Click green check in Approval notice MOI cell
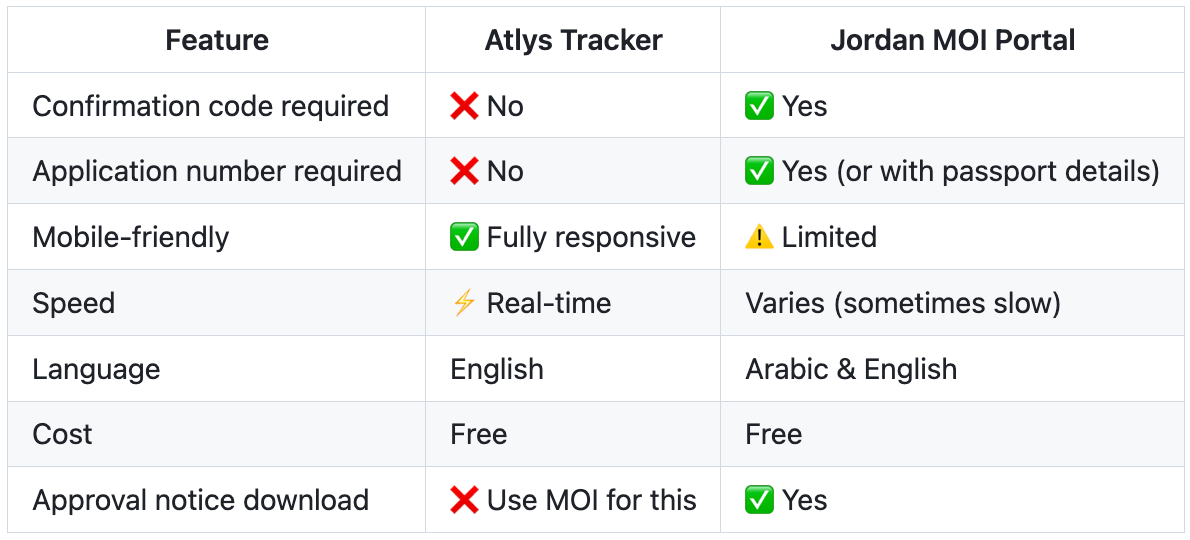The image size is (1190, 540). pos(759,501)
